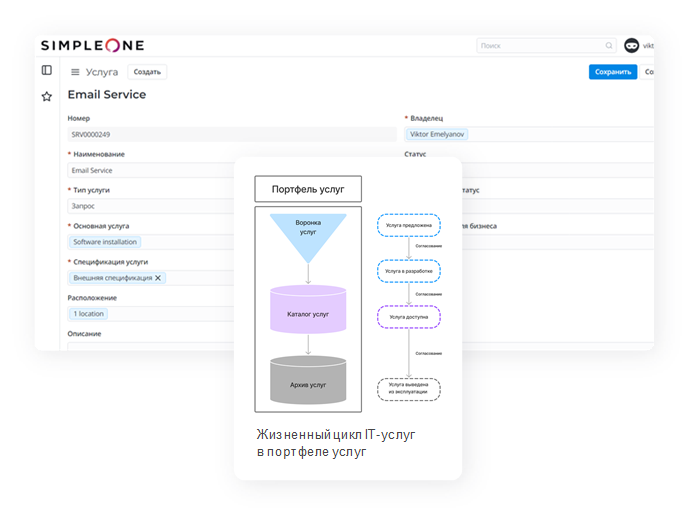Click the Портфель услуг box
The width and height of the screenshot is (696, 522).
pos(308,189)
